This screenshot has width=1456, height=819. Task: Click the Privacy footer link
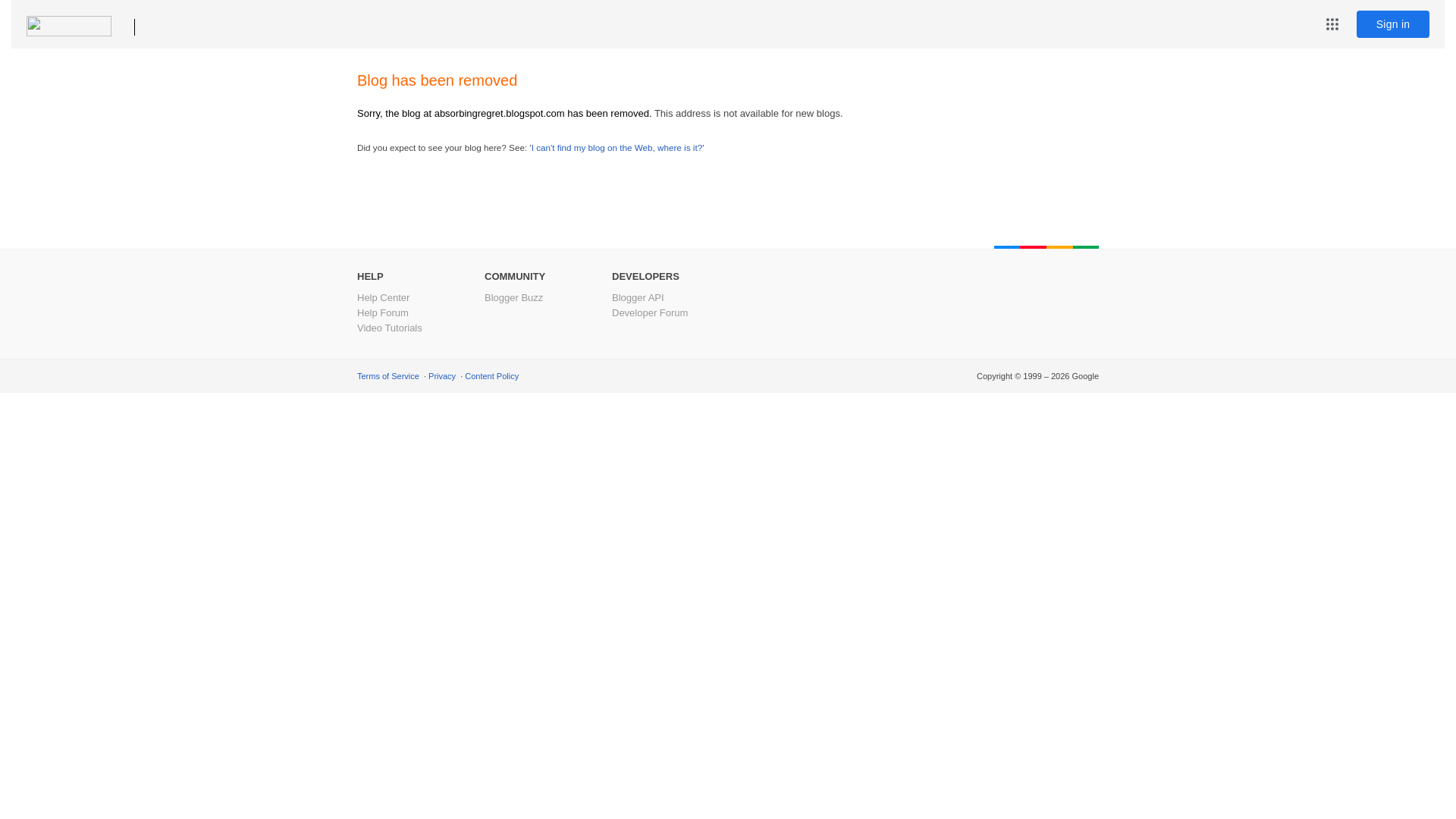[x=441, y=376]
